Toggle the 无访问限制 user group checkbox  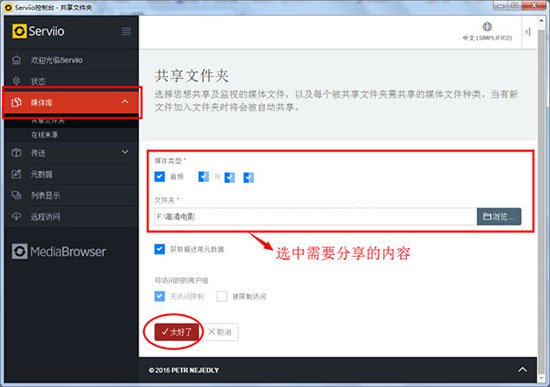(160, 296)
